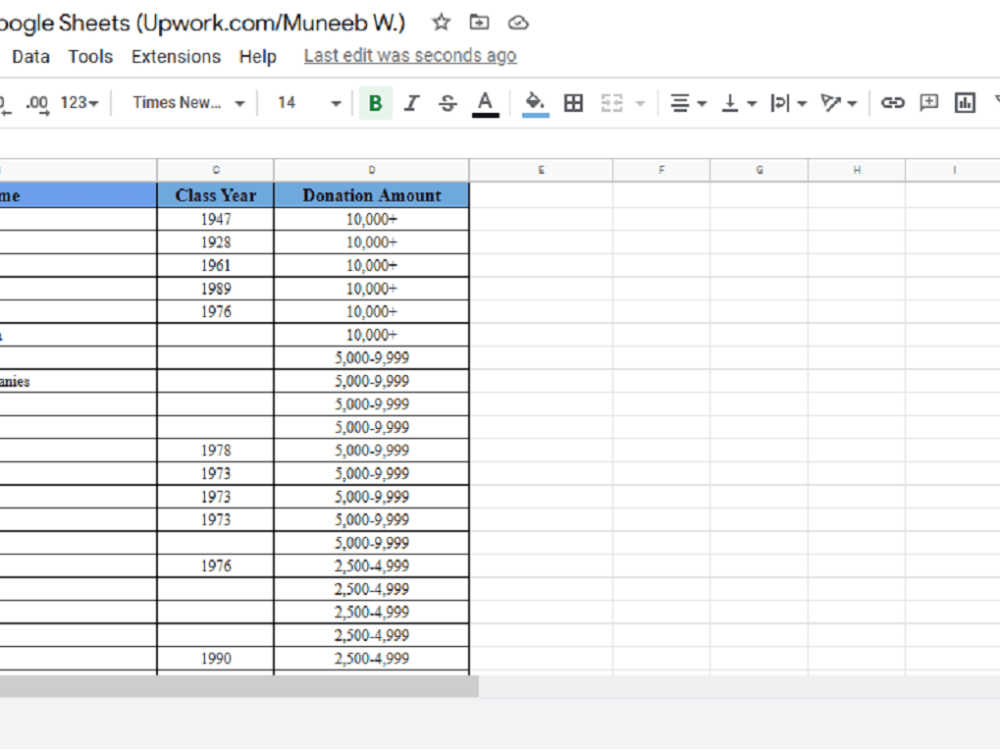Insert a comment
1000x750 pixels.
928,102
